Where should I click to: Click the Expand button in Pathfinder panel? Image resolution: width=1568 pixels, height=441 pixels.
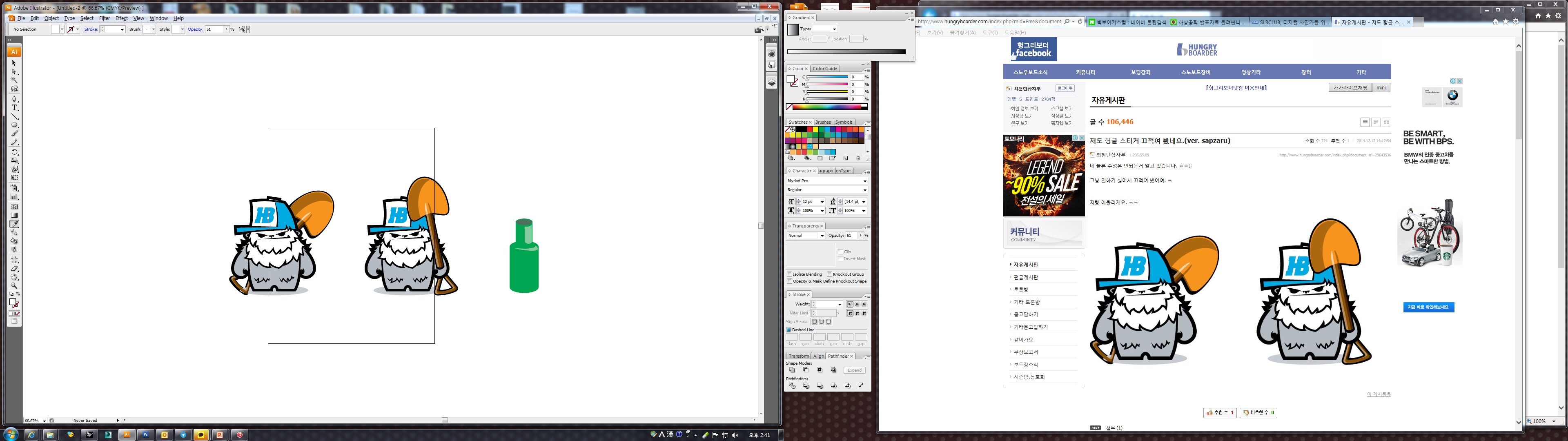[855, 370]
